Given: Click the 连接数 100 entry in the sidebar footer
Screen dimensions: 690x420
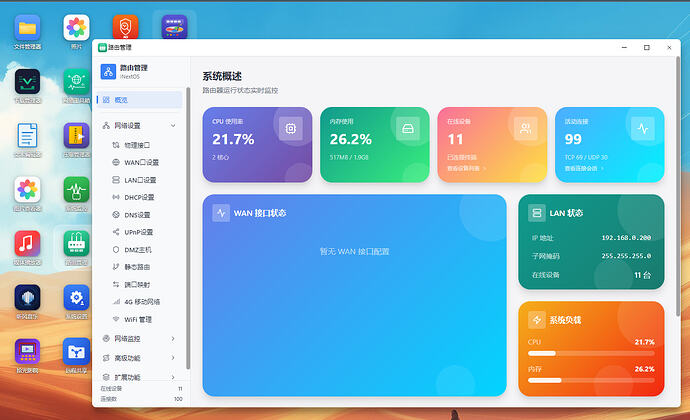Looking at the screenshot, I should pos(141,399).
